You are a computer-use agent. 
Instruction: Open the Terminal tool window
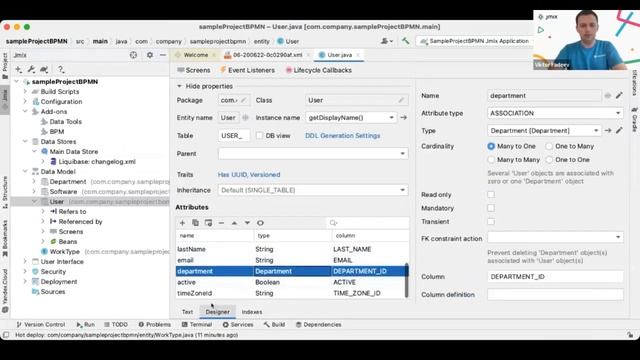[197, 324]
